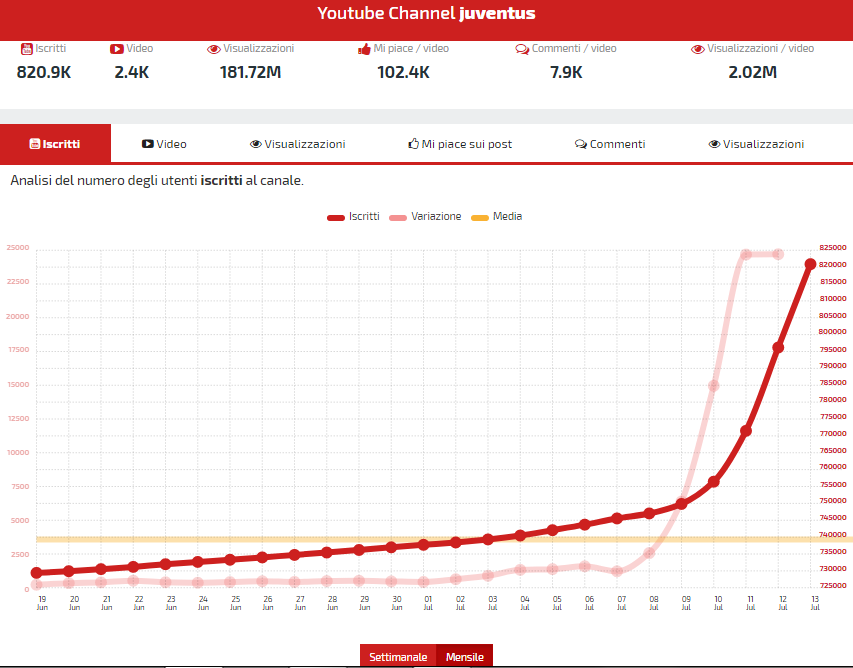Select the Variazione data point for 12 Jul

778,254
